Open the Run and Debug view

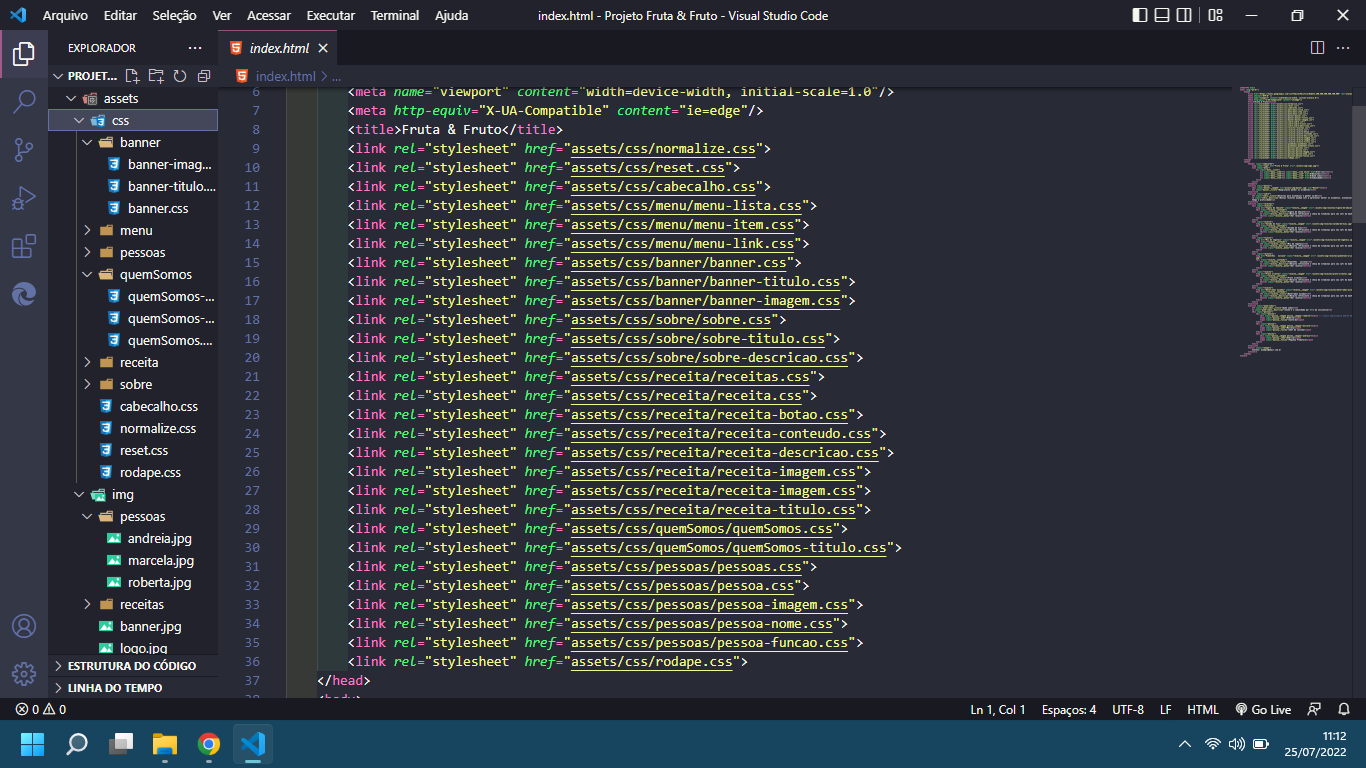click(24, 198)
